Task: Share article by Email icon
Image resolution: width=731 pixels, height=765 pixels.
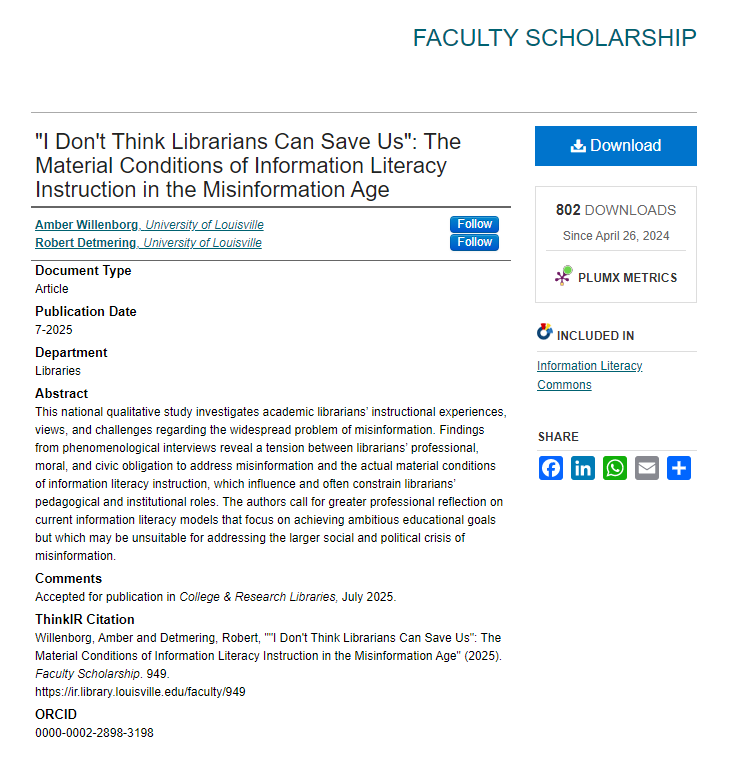Action: coord(647,468)
